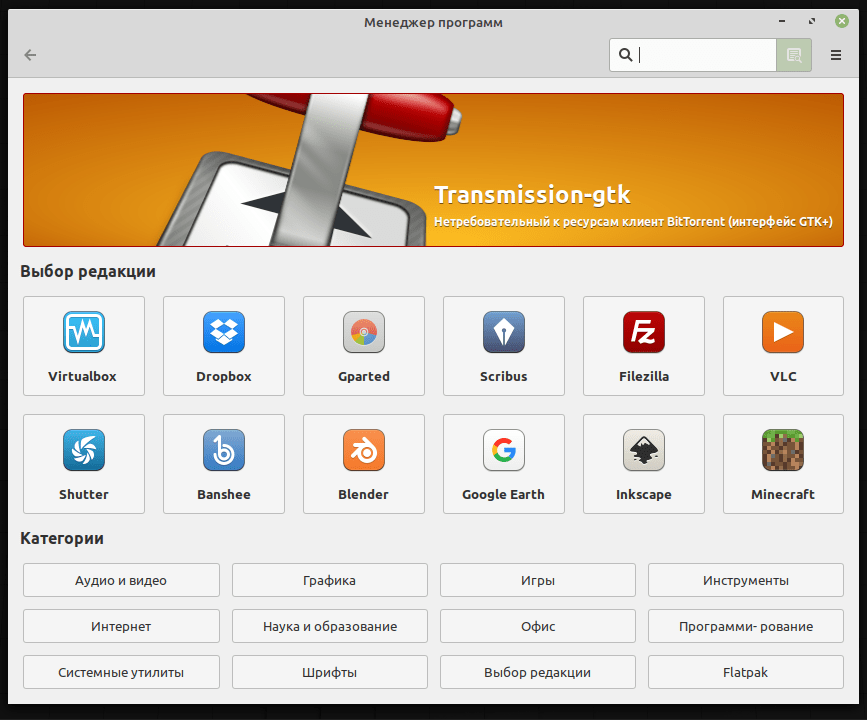Select the Шрифты category
The image size is (867, 720).
[330, 672]
